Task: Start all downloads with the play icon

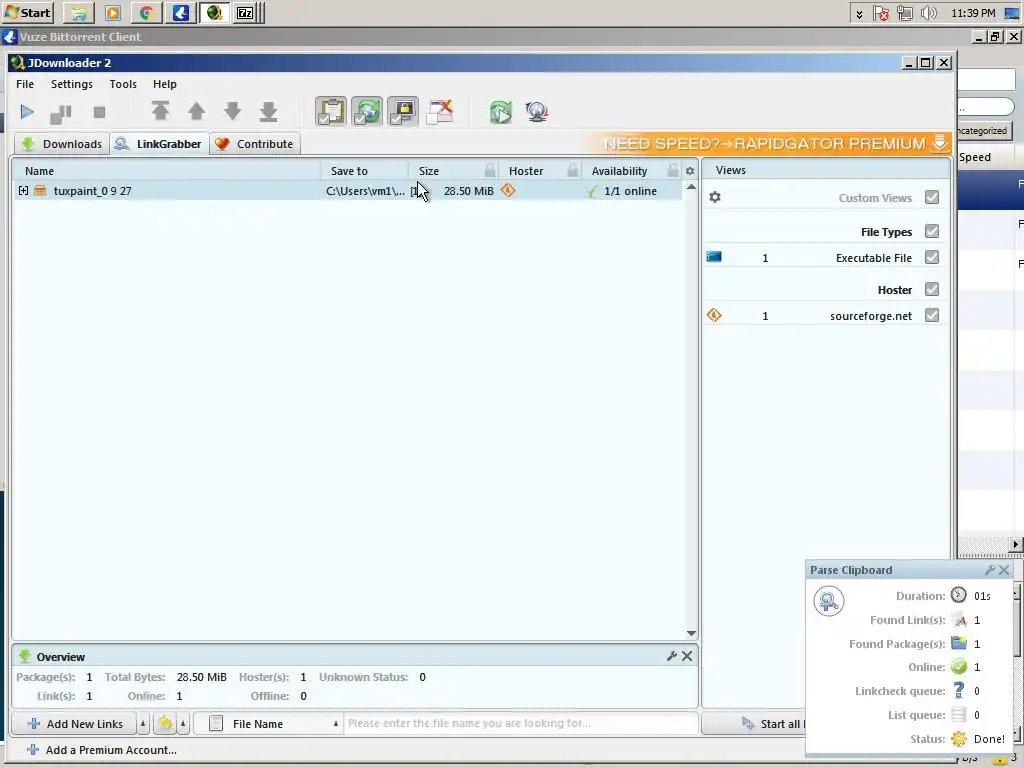Action: (x=27, y=112)
